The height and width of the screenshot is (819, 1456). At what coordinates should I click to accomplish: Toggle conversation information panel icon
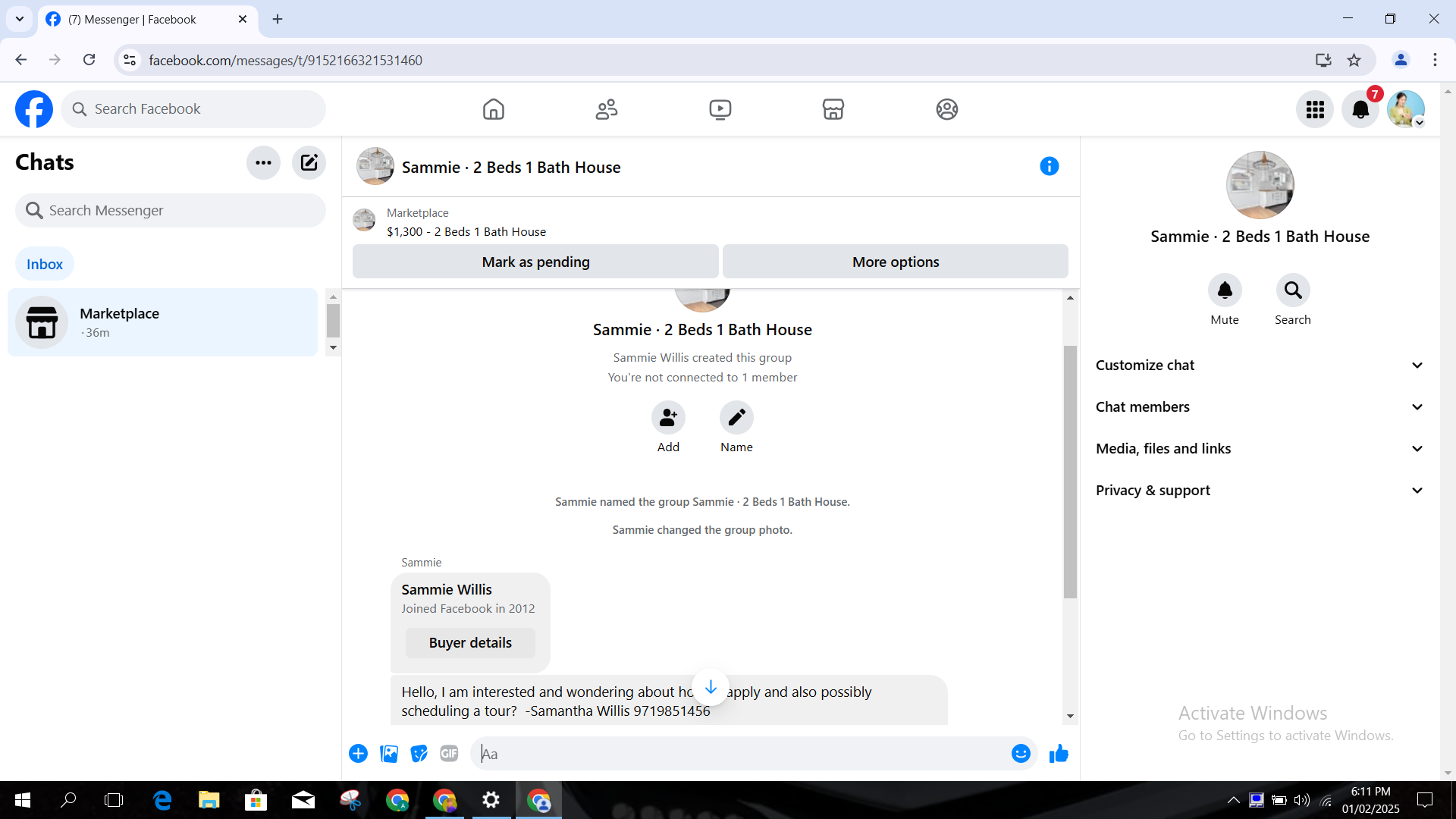1049,166
